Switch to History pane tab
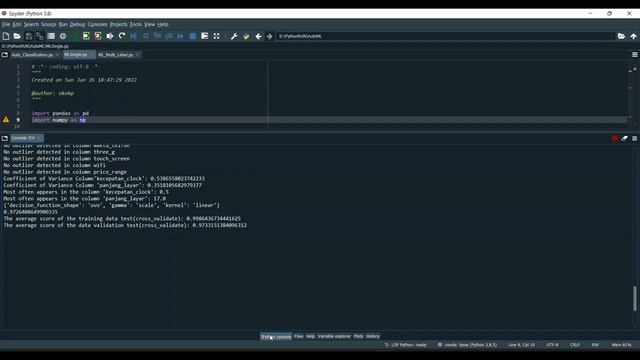This screenshot has width=640, height=360. [x=373, y=336]
